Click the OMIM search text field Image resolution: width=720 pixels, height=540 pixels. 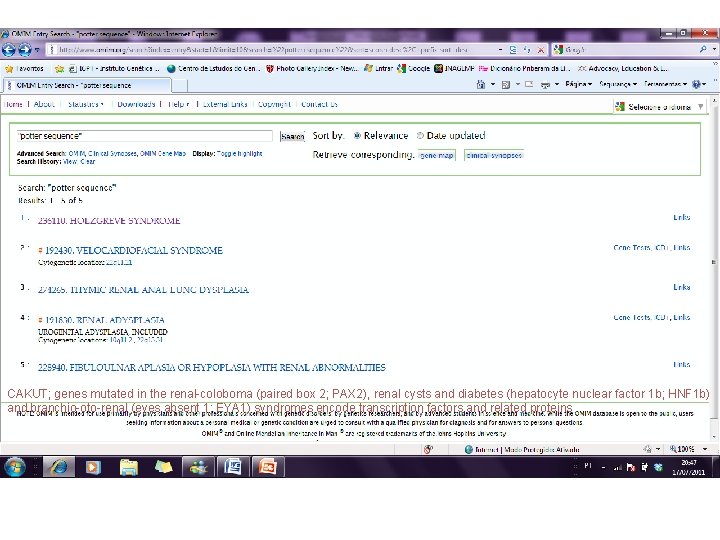145,136
